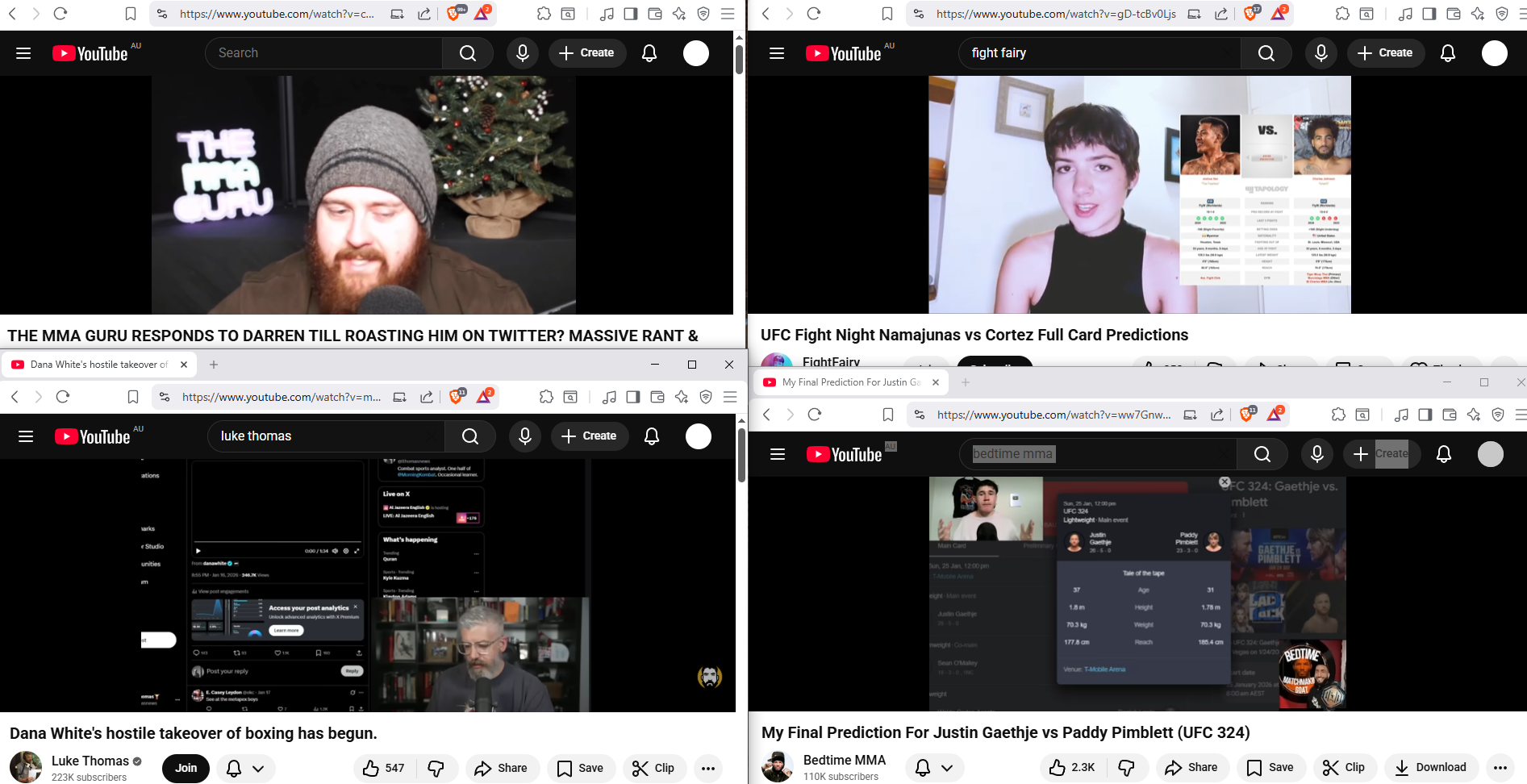Open extensions puzzle icon in MMA Guru window
1527x784 pixels.
(544, 14)
